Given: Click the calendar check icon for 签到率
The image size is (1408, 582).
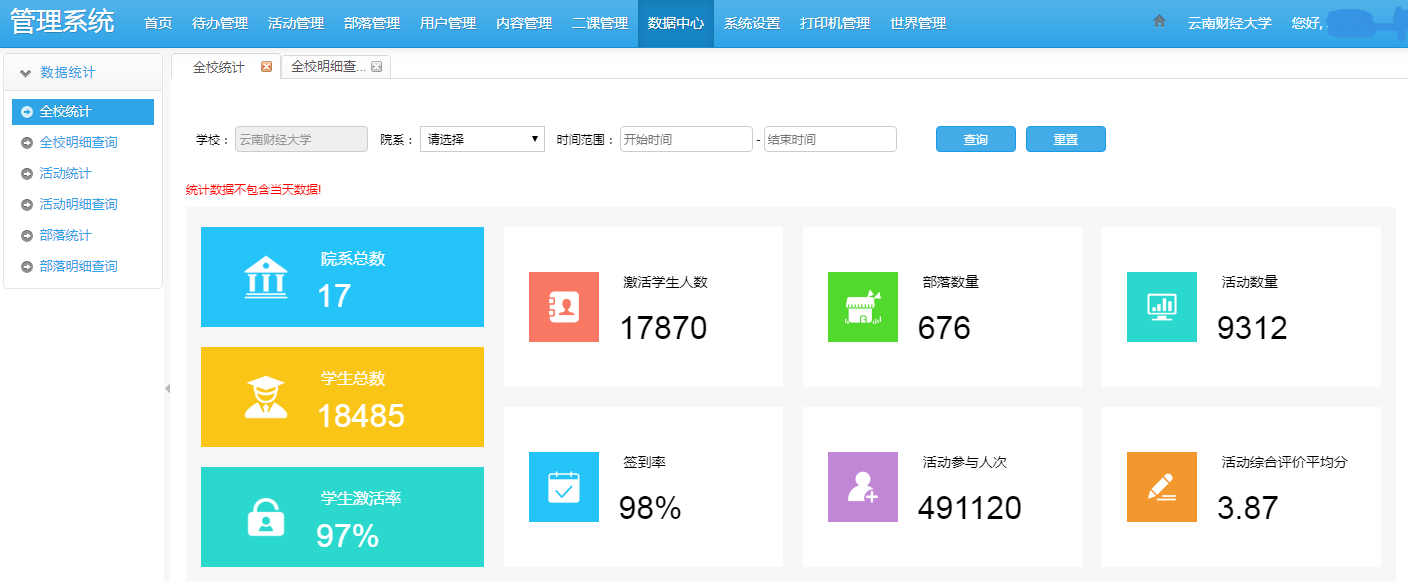Looking at the screenshot, I should (x=564, y=487).
